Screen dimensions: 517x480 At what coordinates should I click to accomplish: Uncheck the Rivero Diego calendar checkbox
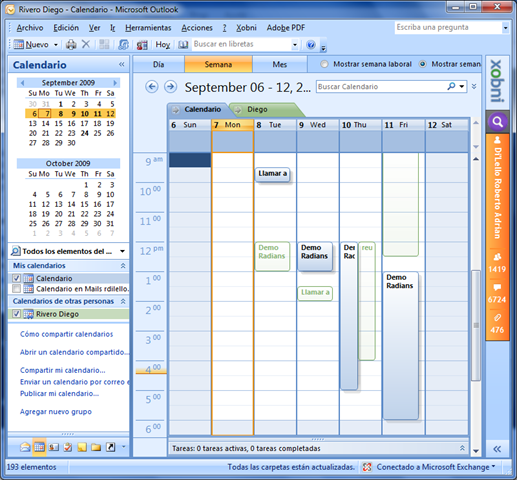16,314
